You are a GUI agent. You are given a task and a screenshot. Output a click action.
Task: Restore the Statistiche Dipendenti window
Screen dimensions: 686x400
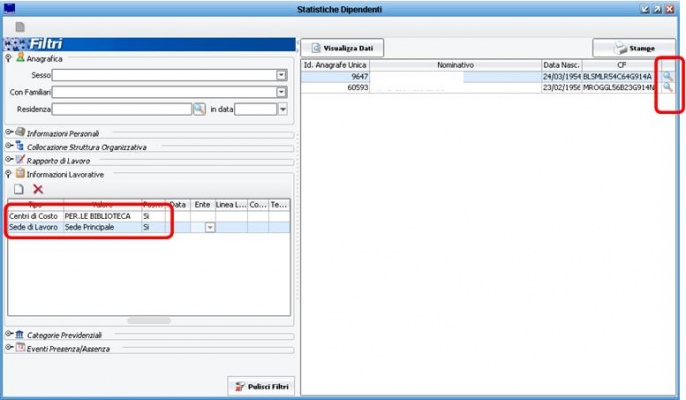[x=657, y=9]
